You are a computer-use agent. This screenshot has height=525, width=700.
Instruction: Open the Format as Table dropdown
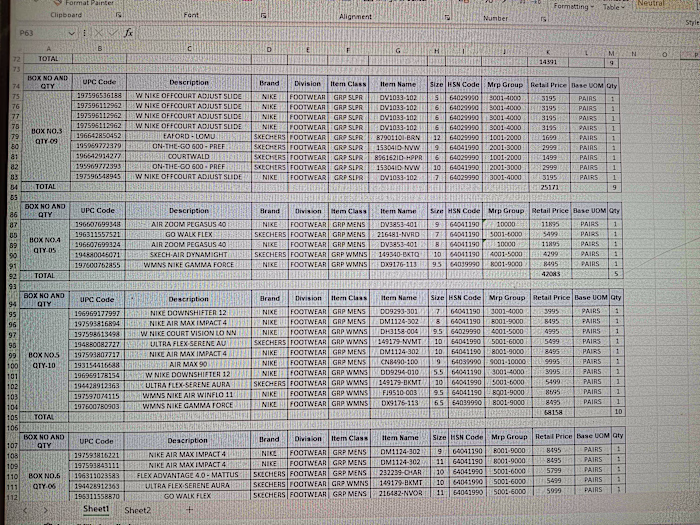[x=614, y=7]
